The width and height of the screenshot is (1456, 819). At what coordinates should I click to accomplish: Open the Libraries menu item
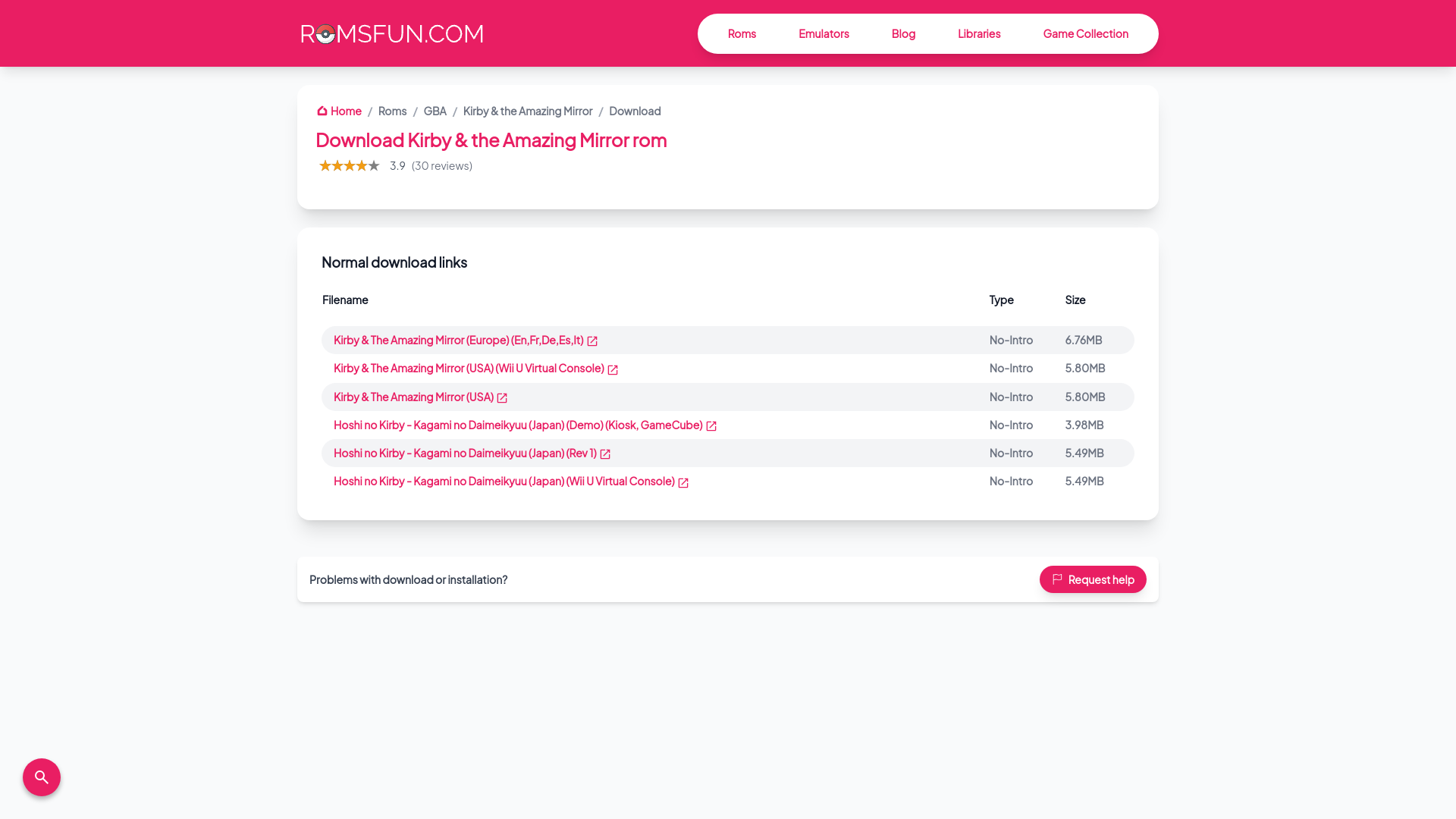[979, 33]
